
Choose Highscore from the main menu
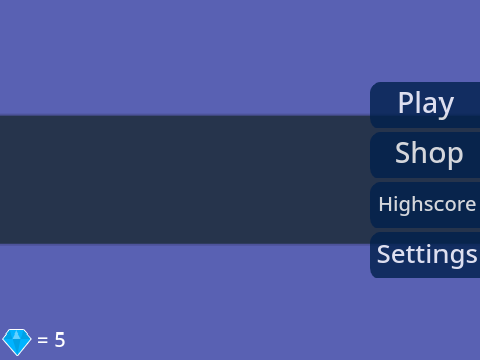425,205
